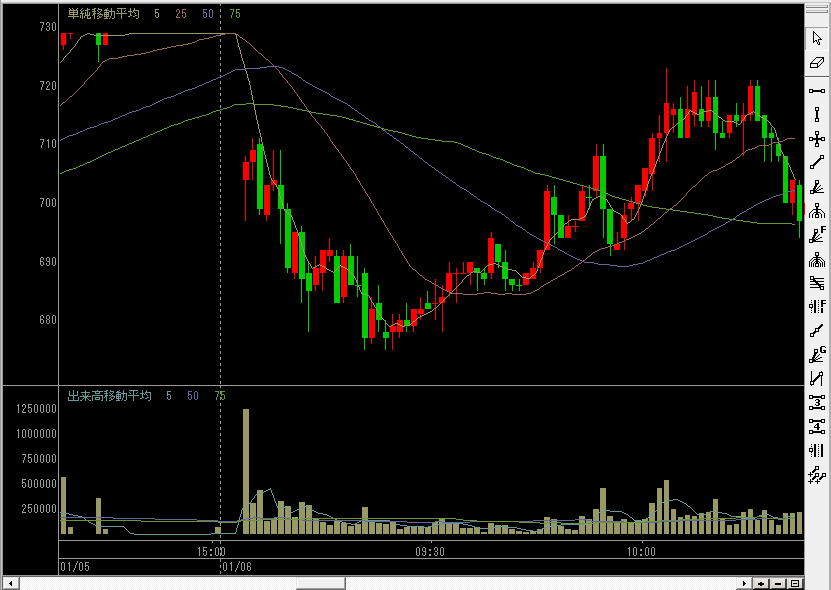Click the 720 price axis label
Screen dimensions: 831x590
coord(48,86)
